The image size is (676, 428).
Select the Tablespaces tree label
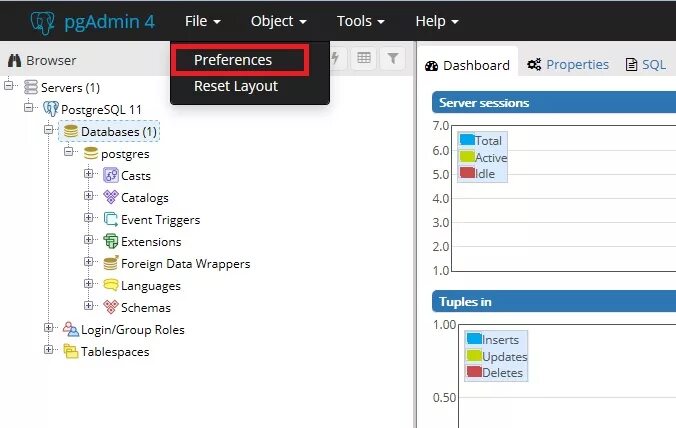[115, 352]
